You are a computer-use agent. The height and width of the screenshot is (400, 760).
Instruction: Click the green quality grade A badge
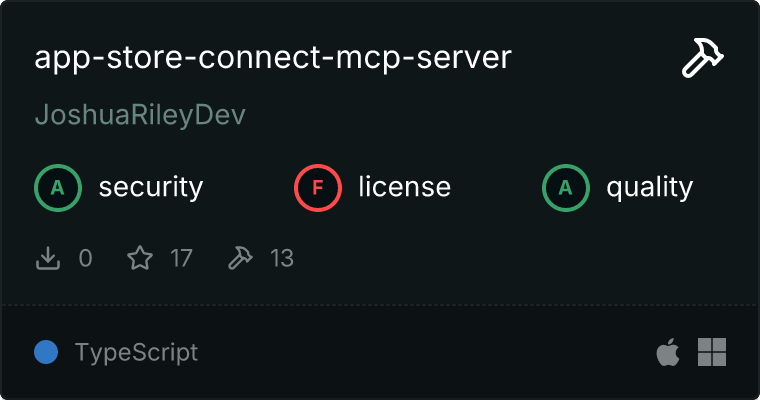[x=566, y=187]
